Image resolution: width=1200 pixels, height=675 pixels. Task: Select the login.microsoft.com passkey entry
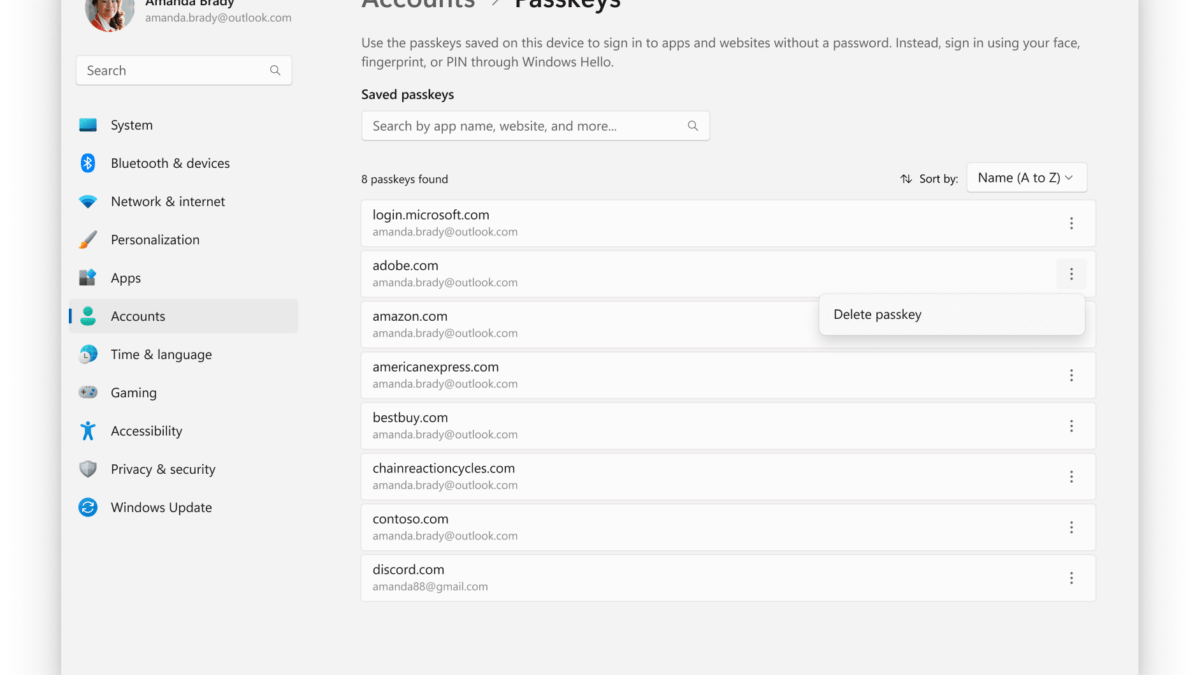[728, 224]
